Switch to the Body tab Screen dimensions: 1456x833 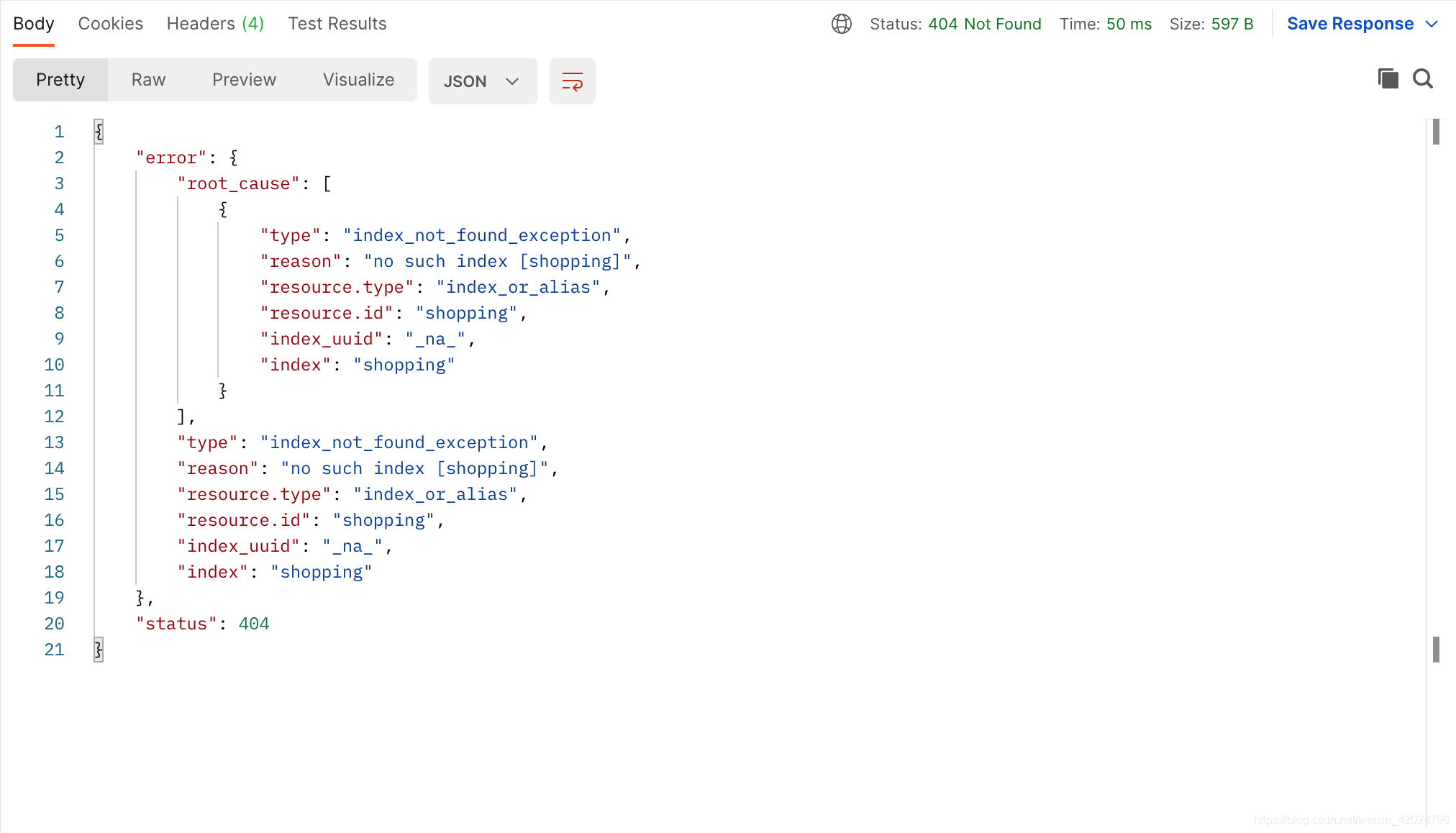[34, 24]
